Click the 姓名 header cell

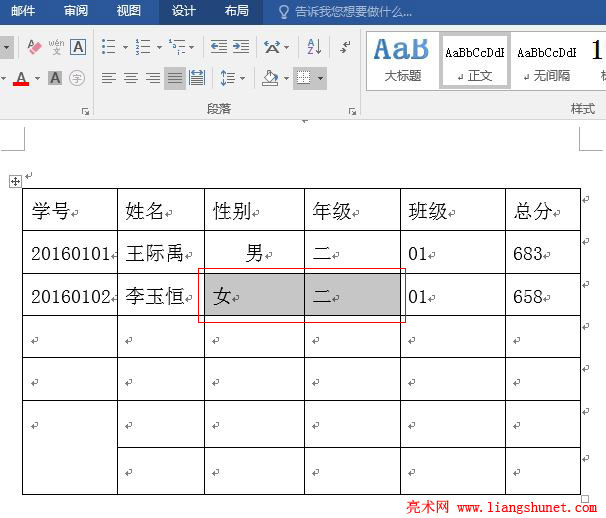pos(161,210)
